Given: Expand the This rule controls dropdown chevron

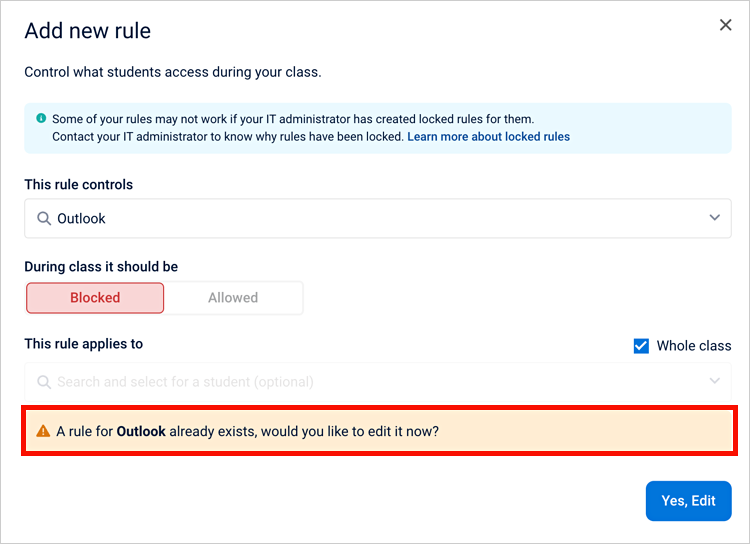Looking at the screenshot, I should pyautogui.click(x=715, y=218).
